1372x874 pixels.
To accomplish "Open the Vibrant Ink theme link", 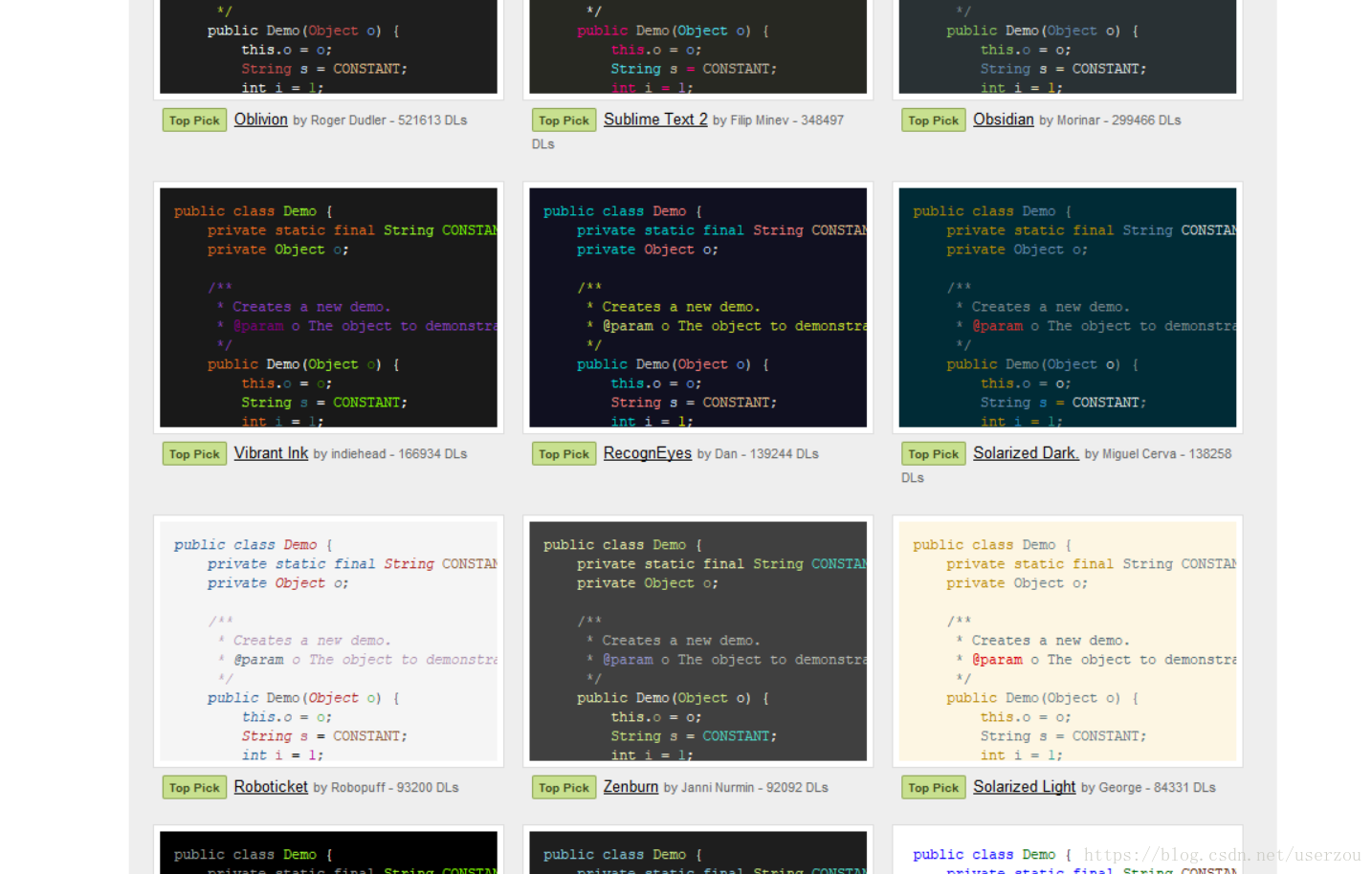I will (271, 453).
